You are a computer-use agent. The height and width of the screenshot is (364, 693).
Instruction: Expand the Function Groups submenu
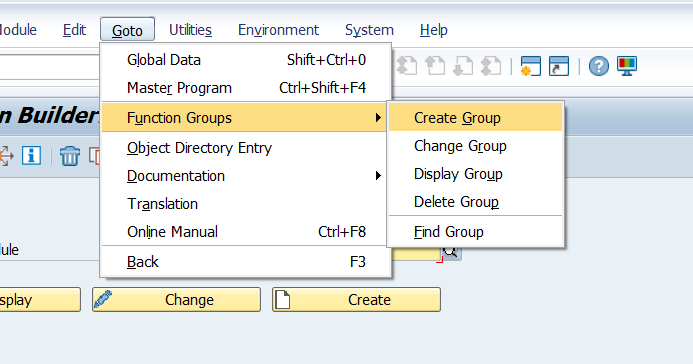click(x=244, y=118)
